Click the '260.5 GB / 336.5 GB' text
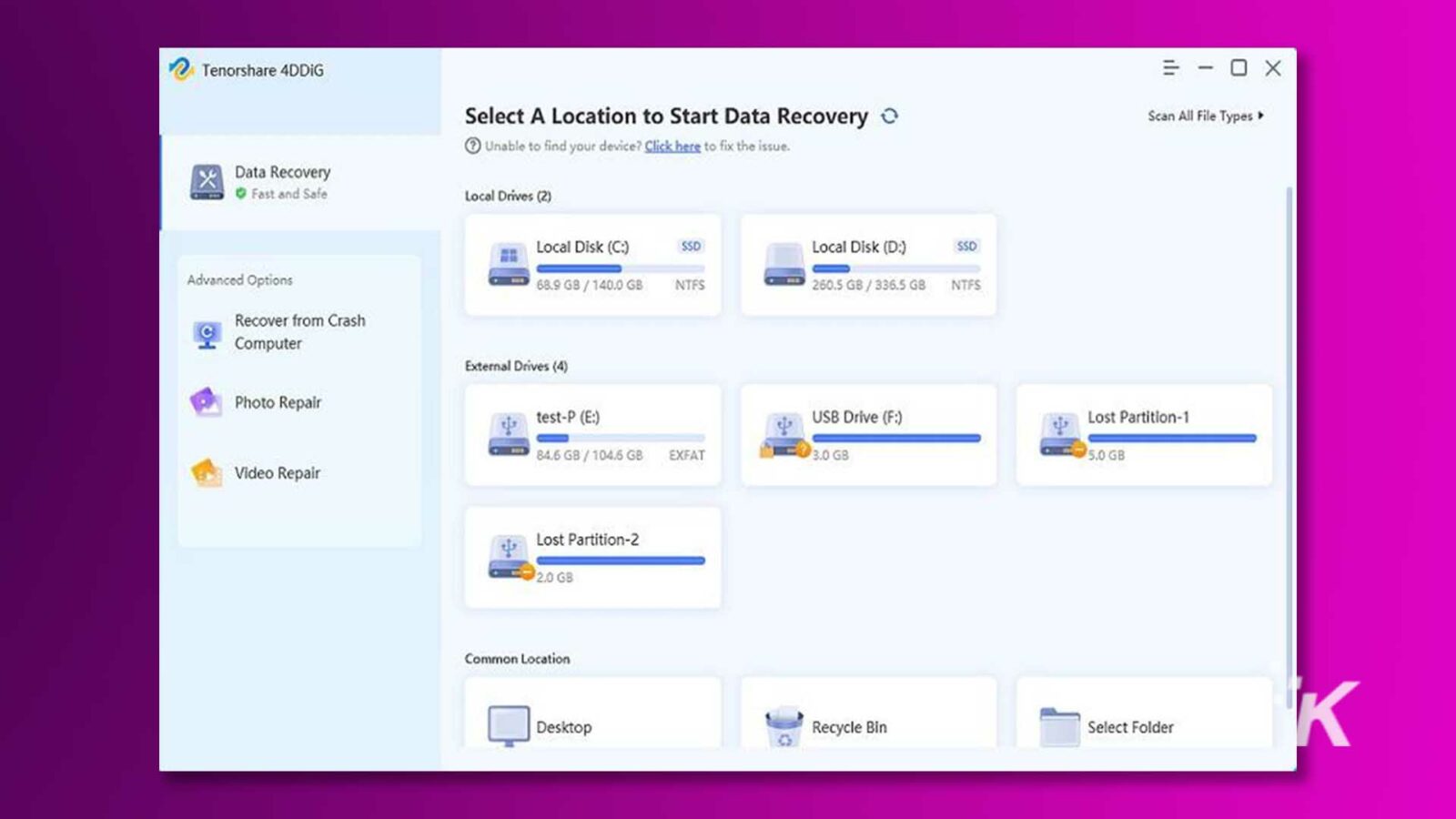Screen dimensions: 1456x819 [868, 285]
